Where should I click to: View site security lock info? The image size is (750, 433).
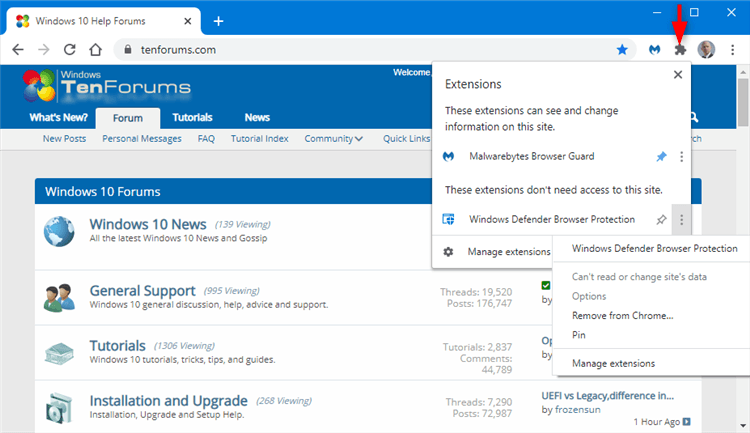128,49
